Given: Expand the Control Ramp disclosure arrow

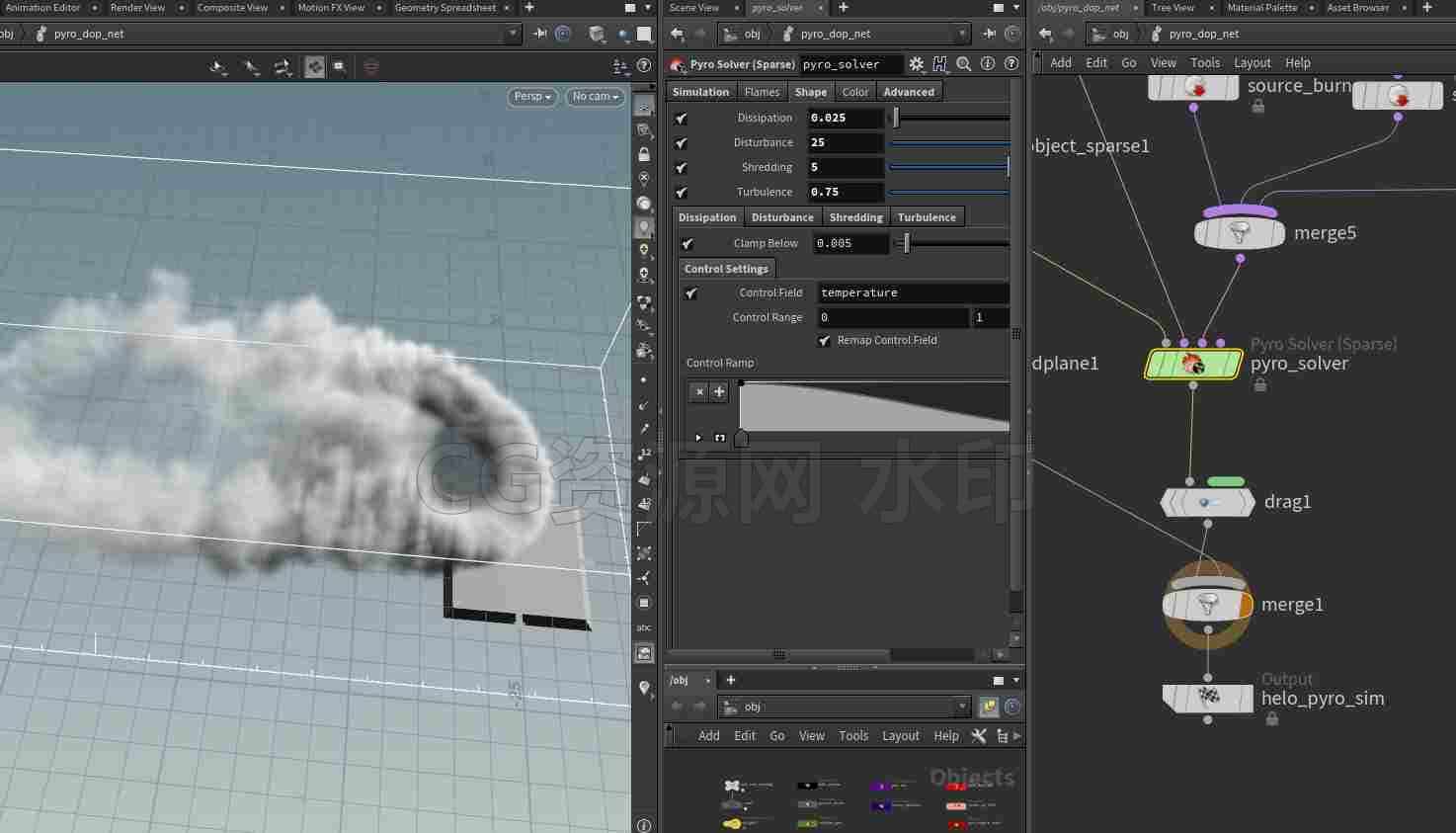Looking at the screenshot, I should tap(698, 438).
